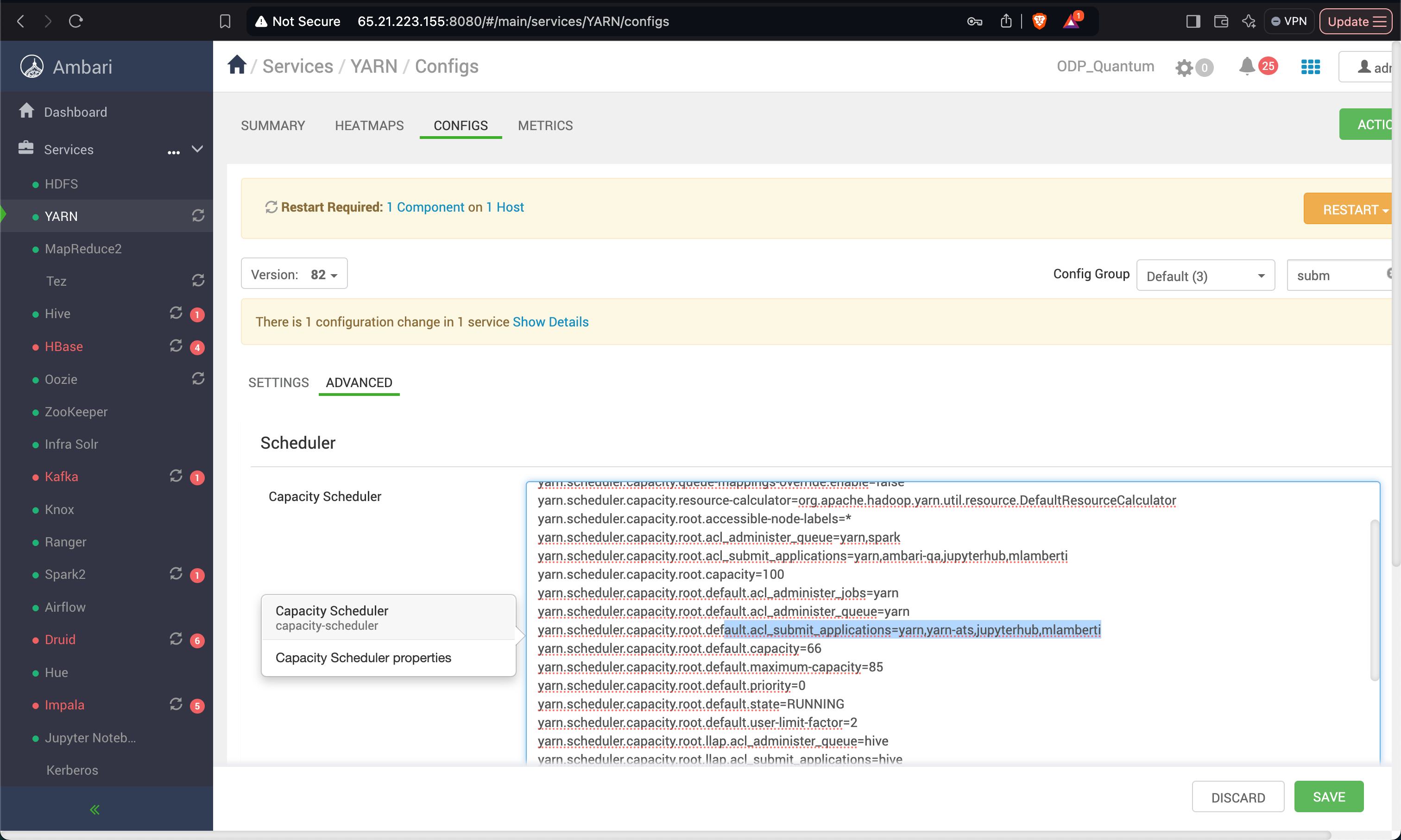Click Oozie restart-required refresh icon
1401x840 pixels.
coord(198,378)
